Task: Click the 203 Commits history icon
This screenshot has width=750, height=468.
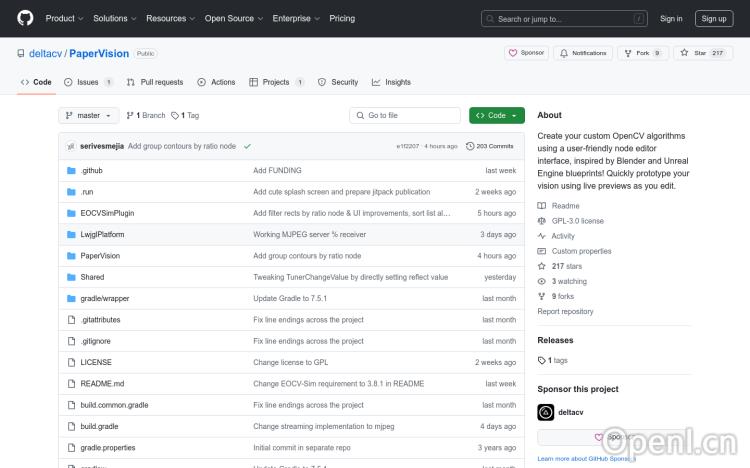Action: tap(470, 146)
